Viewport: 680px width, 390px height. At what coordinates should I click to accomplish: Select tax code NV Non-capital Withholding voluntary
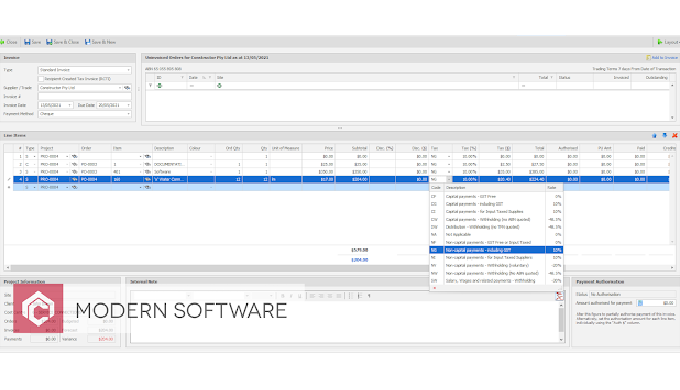click(496, 265)
